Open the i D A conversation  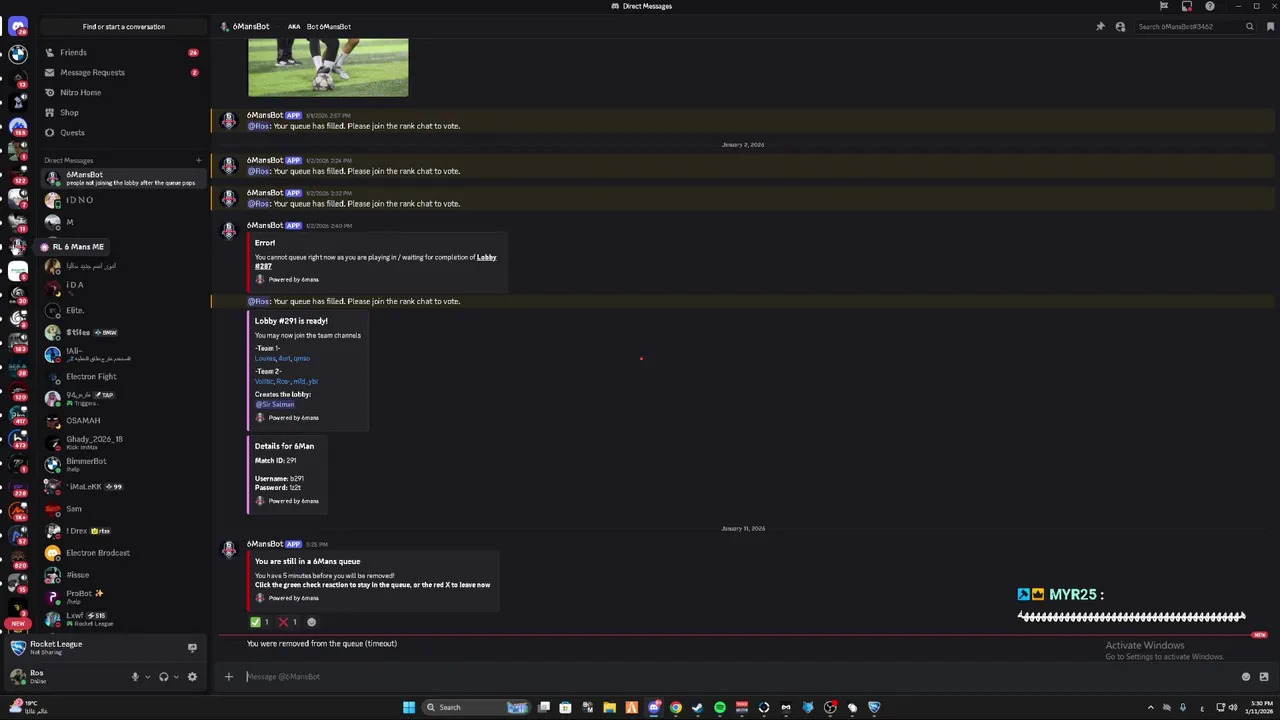pos(124,288)
